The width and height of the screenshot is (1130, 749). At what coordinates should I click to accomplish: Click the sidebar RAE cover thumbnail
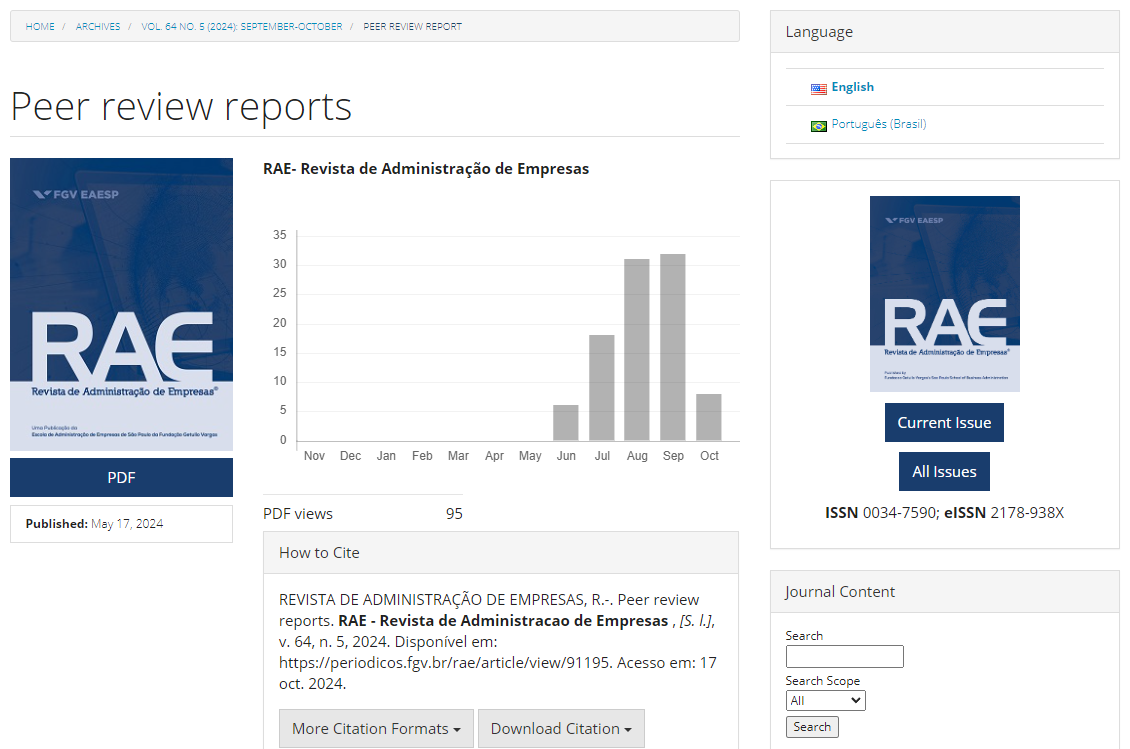click(944, 293)
